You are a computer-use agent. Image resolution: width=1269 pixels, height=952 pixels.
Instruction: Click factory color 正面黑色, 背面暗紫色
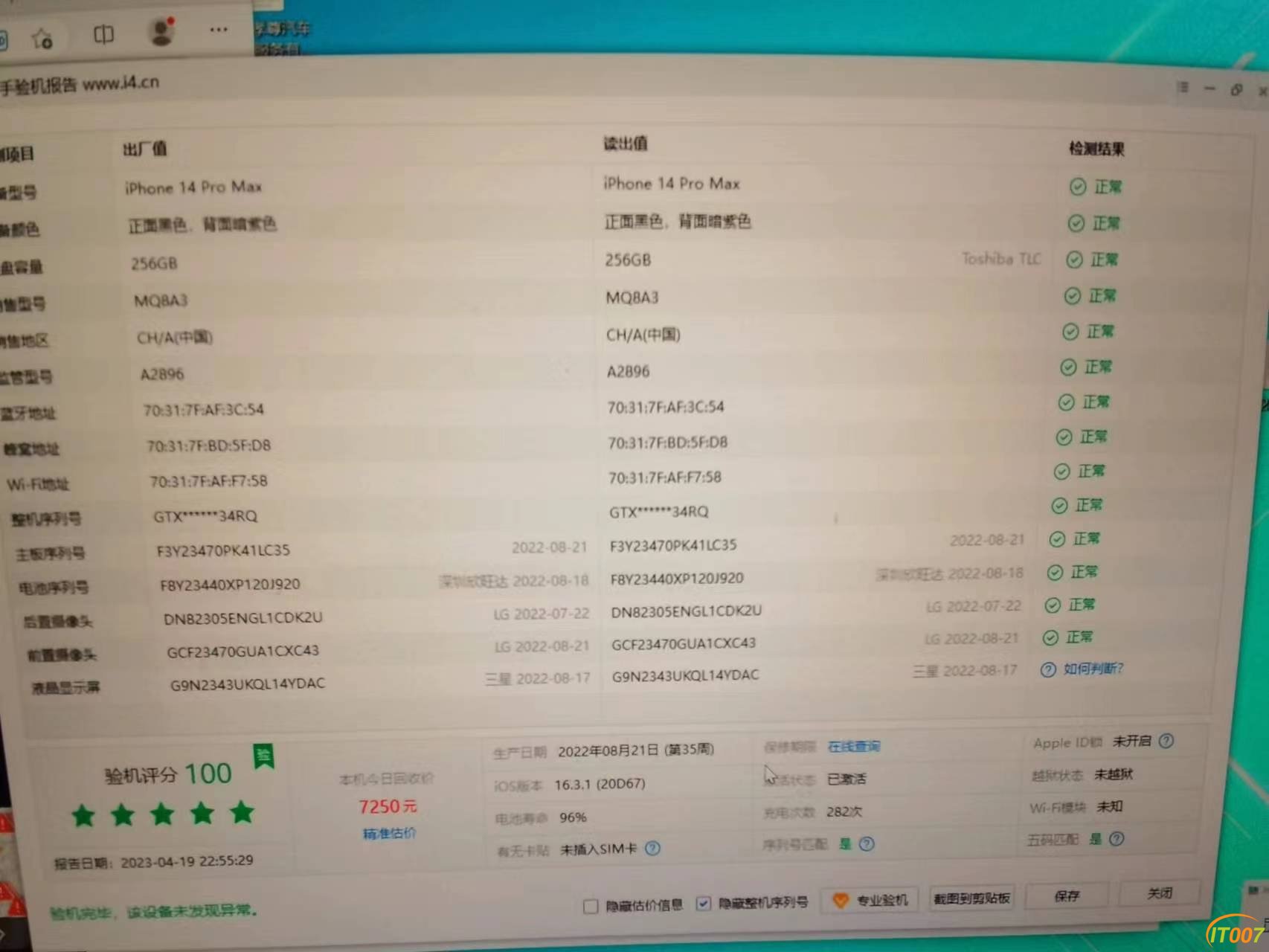(202, 224)
